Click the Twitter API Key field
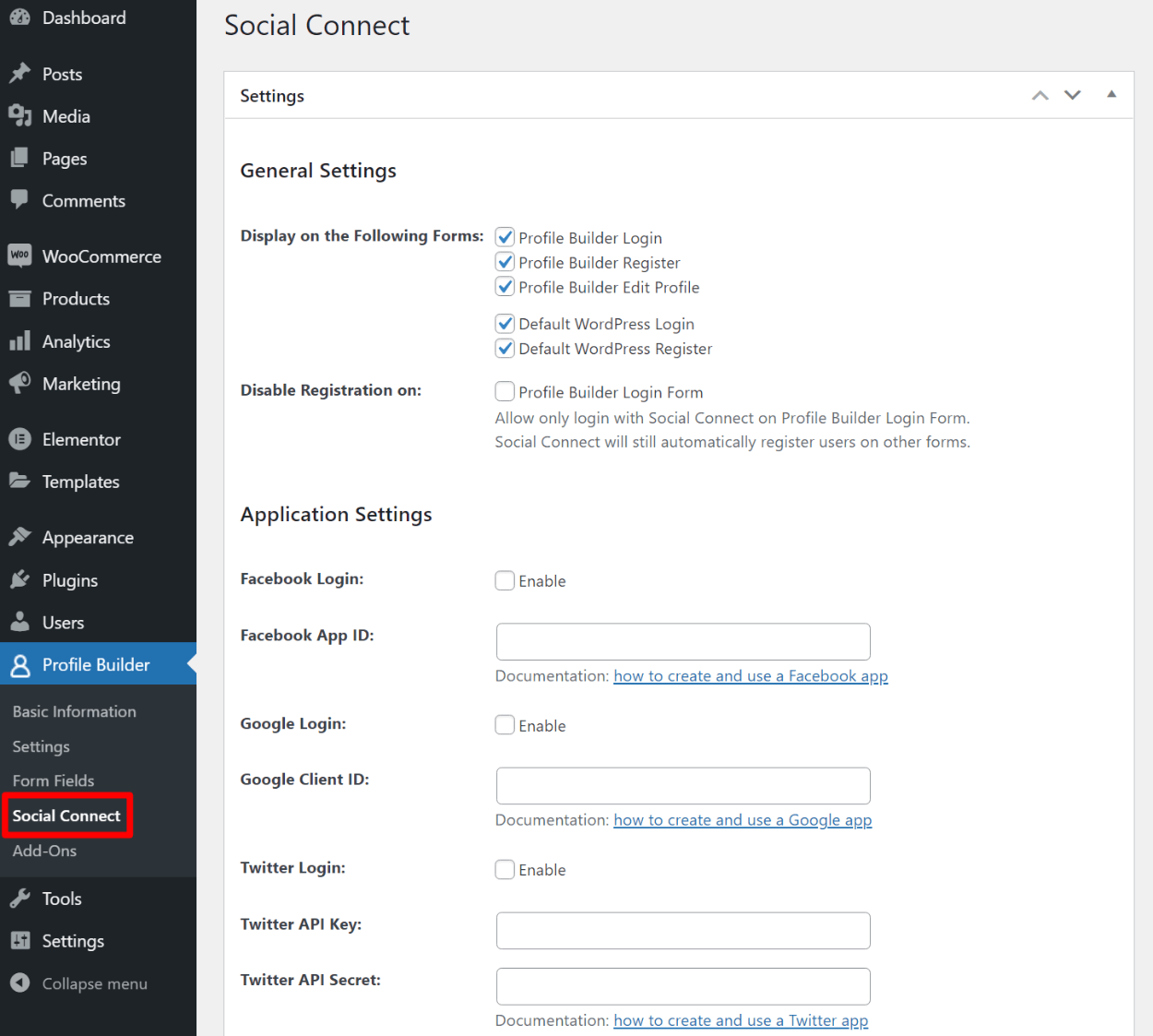 coord(683,931)
